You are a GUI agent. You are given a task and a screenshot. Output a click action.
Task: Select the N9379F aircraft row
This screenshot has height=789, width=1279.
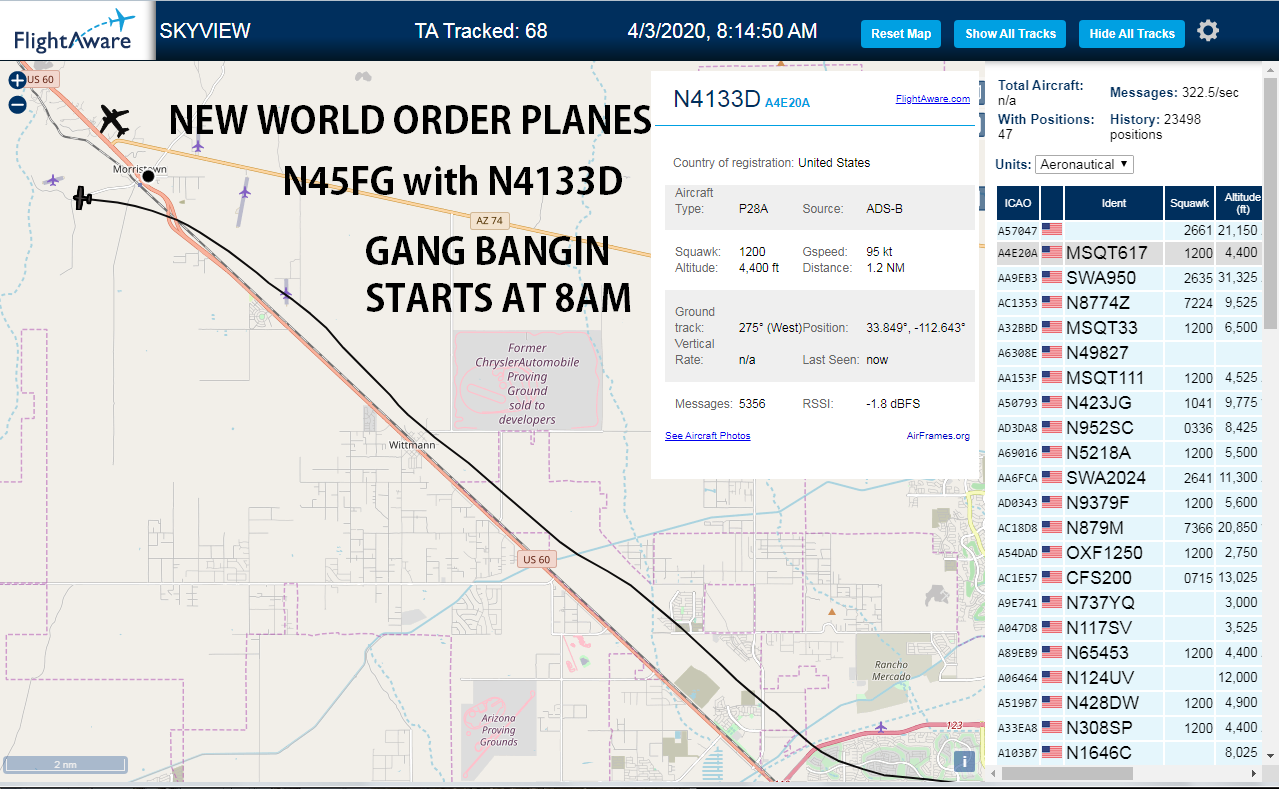click(x=1130, y=503)
